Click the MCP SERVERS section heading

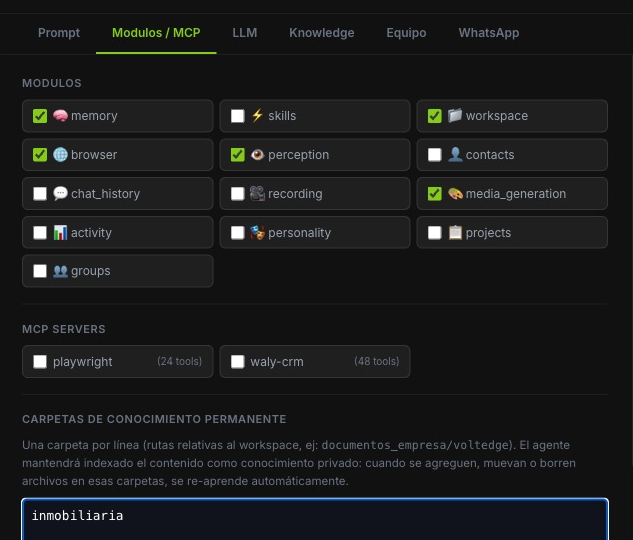(64, 329)
